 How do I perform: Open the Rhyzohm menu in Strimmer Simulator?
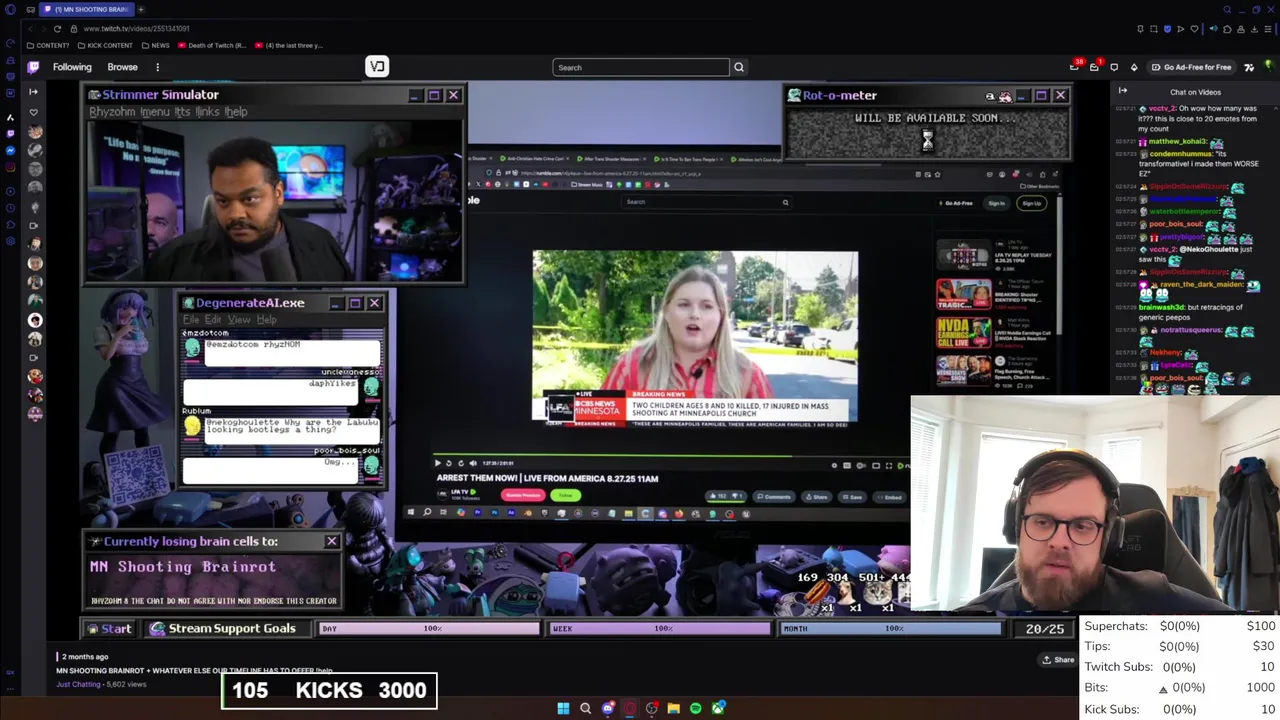(x=112, y=112)
